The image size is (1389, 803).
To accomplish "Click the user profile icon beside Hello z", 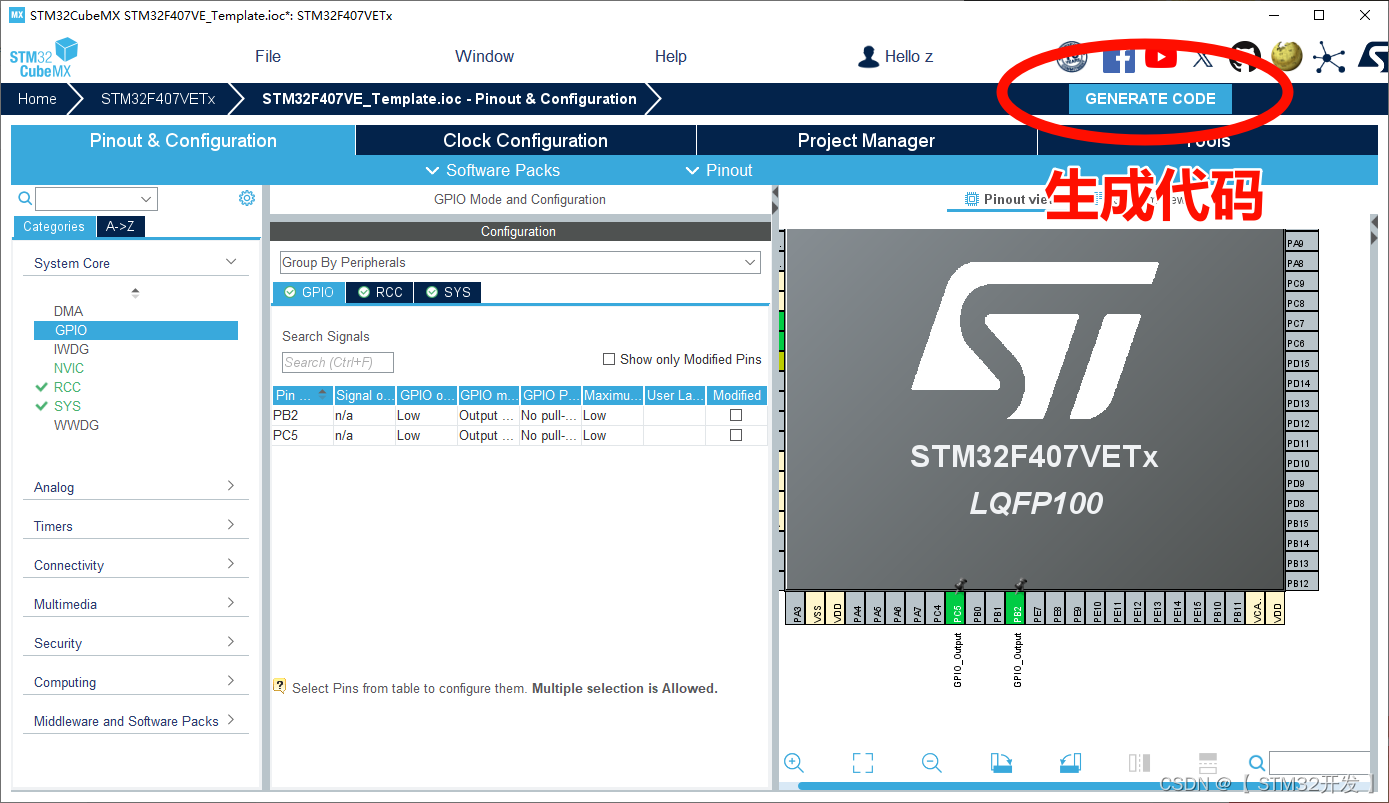I will pyautogui.click(x=868, y=56).
